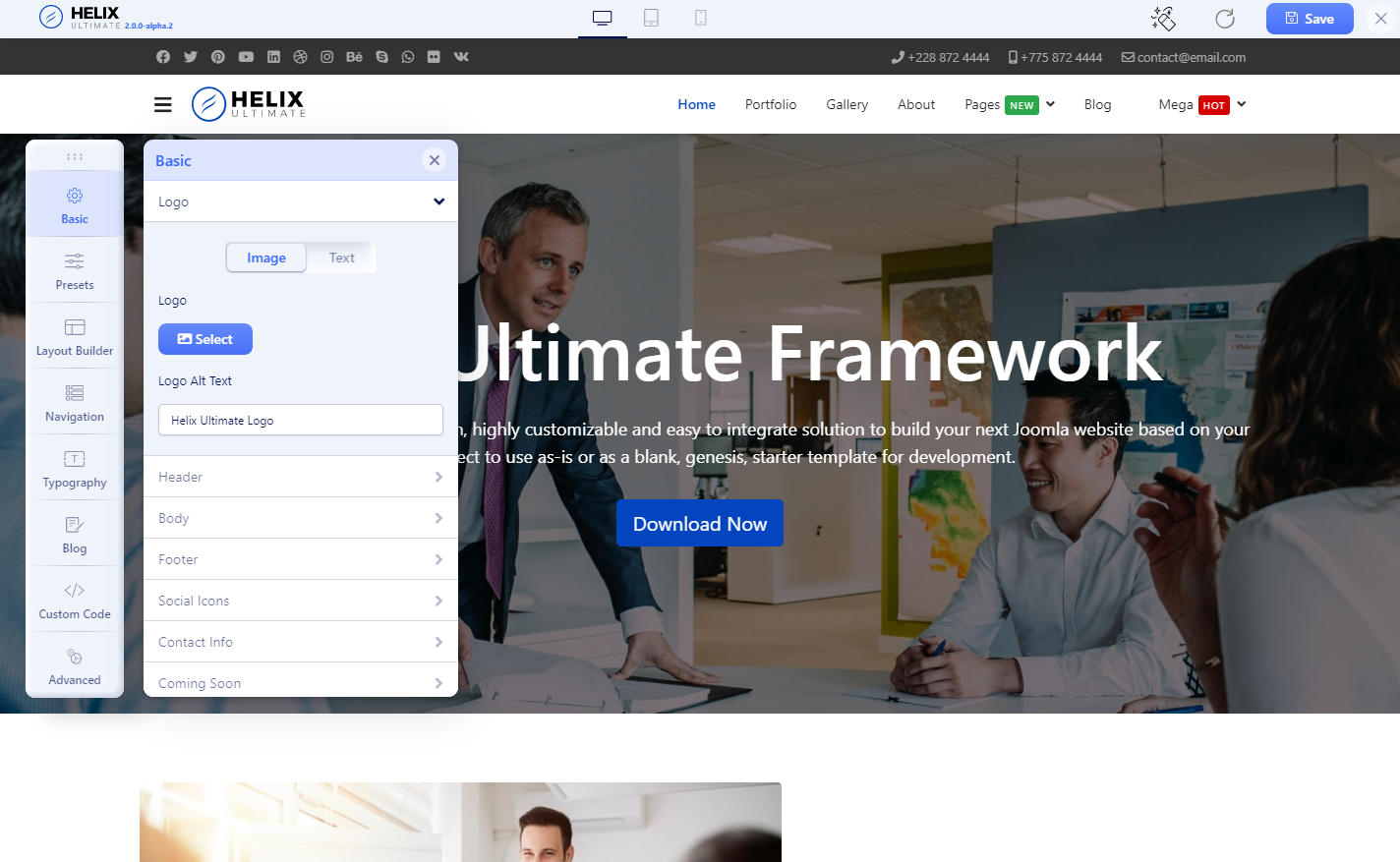
Task: Open the Portfolio menu item
Action: point(770,104)
